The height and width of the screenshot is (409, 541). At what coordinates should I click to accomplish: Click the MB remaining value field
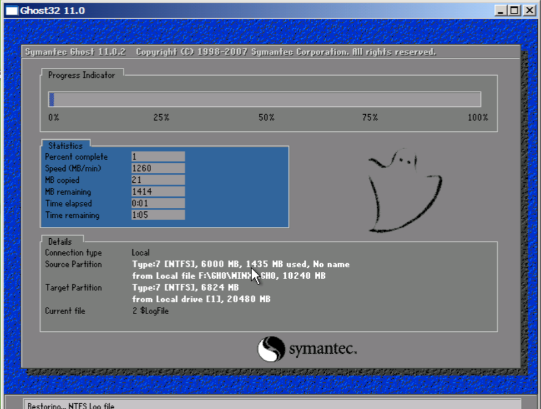click(158, 192)
